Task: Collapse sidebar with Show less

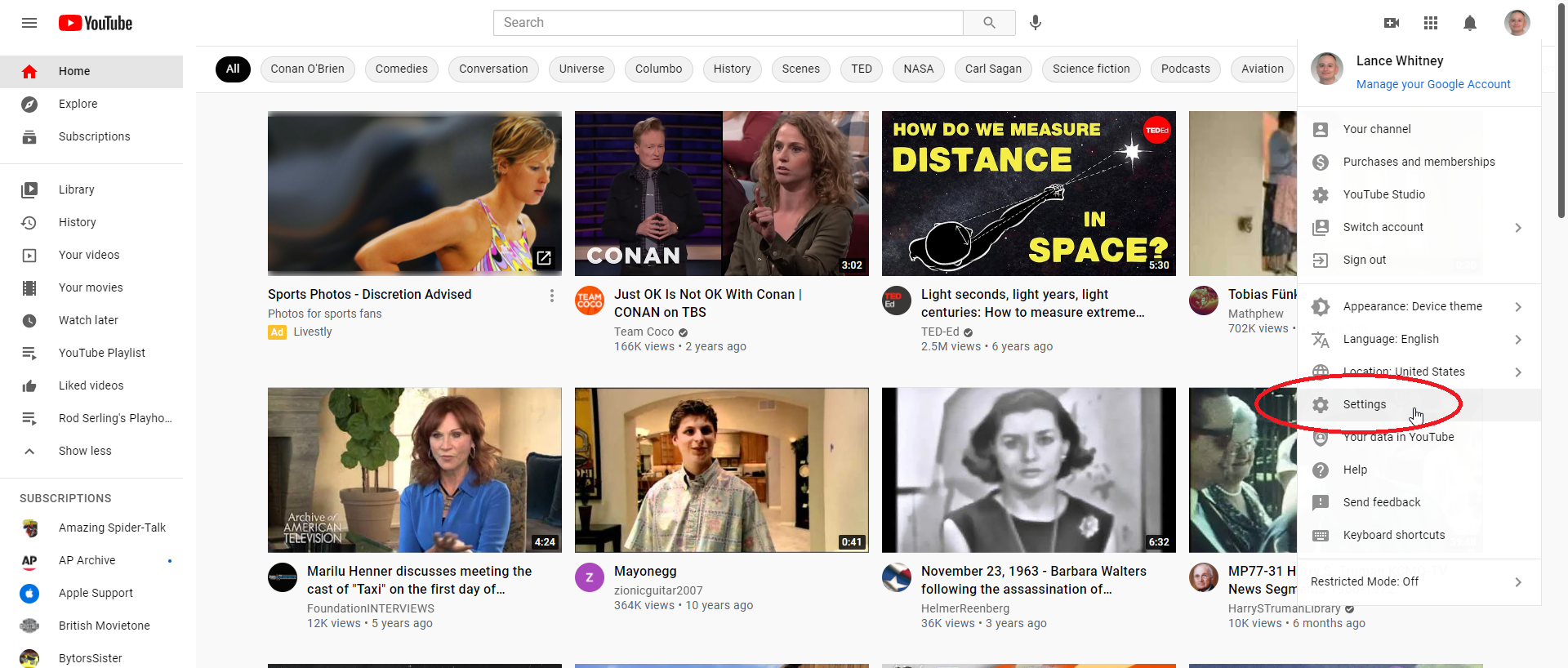Action: 91,451
